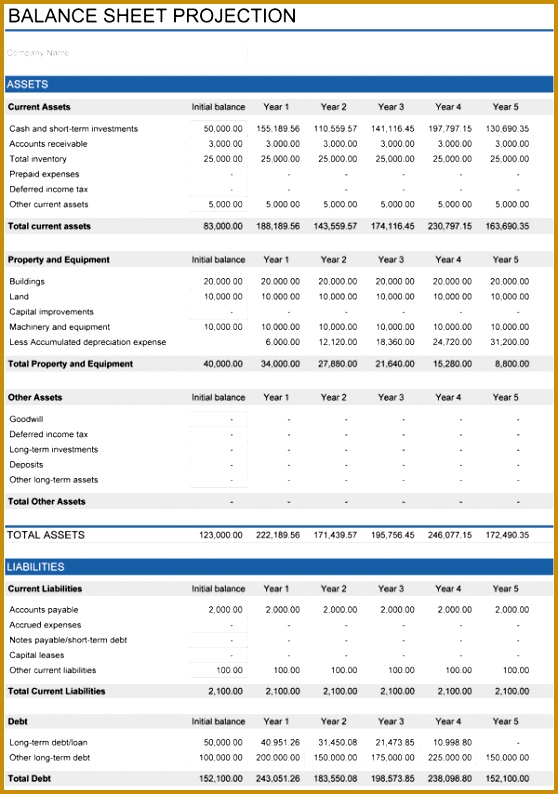Select accumulated depreciation value 24,720.00
This screenshot has width=558, height=794.
[x=452, y=342]
